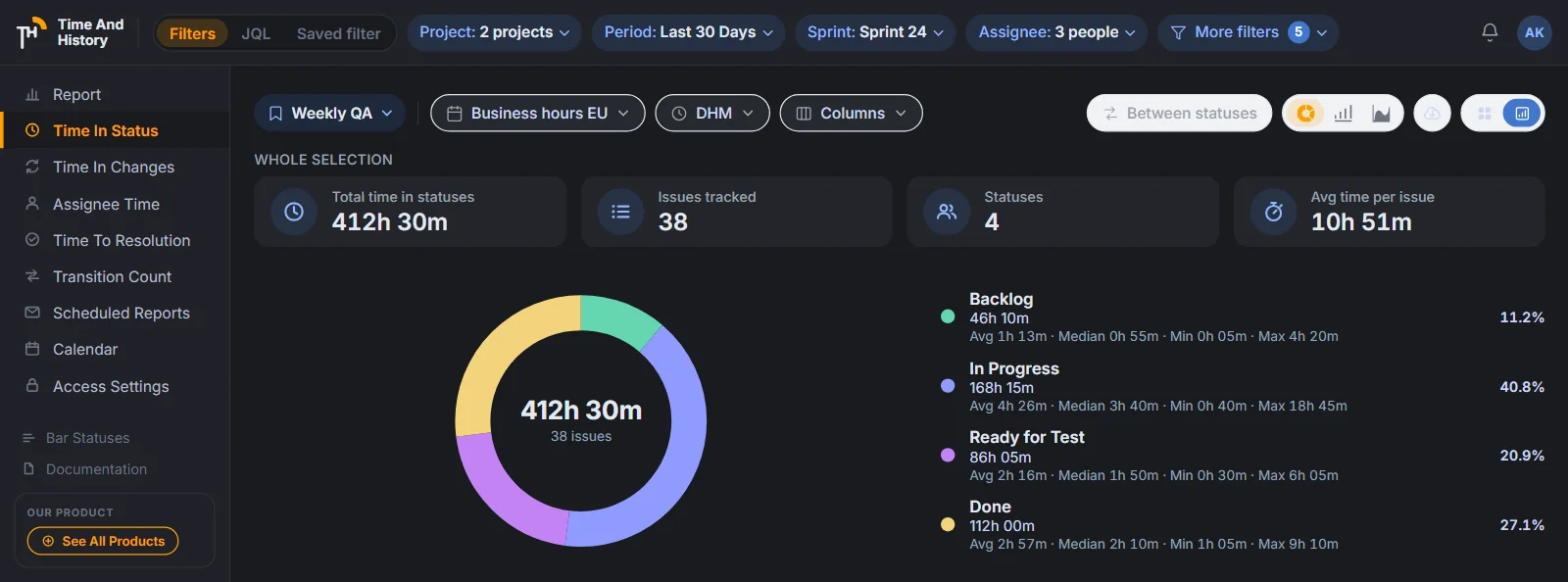Click the Scheduled Reports envelope icon
This screenshot has width=1568, height=582.
32,312
